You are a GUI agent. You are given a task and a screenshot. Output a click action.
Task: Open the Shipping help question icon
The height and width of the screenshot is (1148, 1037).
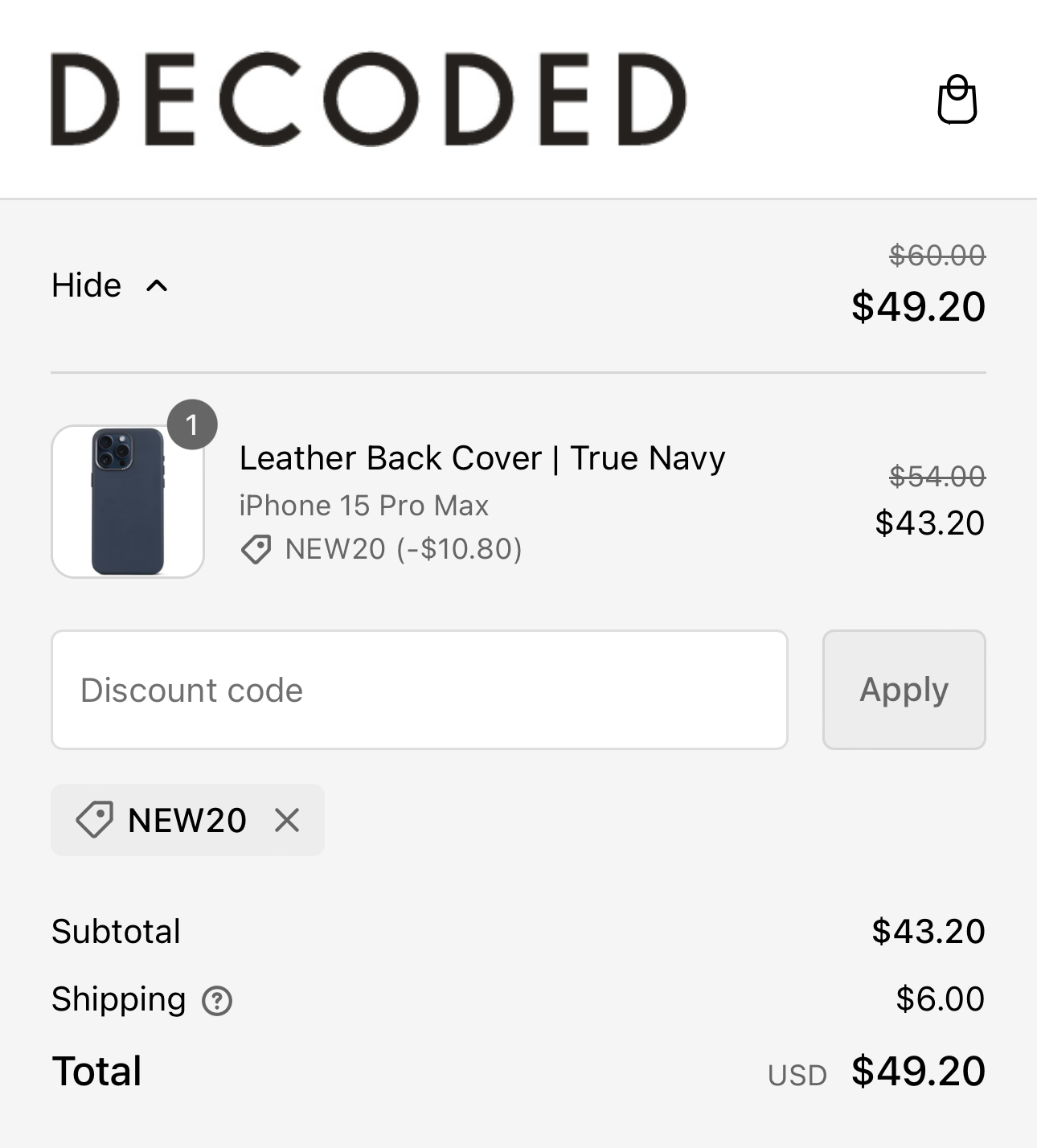pos(217,1001)
